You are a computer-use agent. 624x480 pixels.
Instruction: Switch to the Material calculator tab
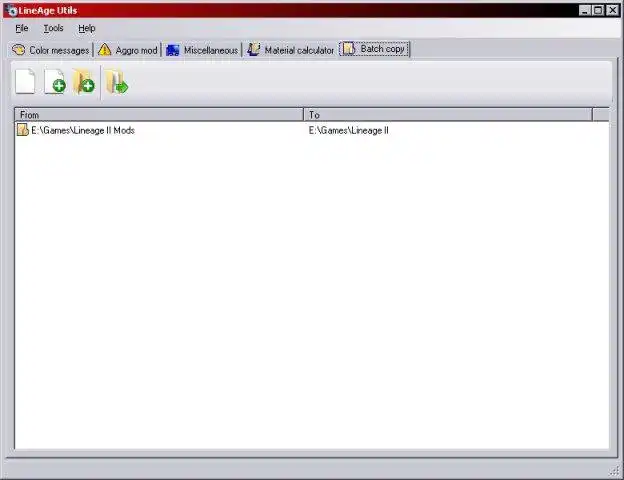[x=291, y=50]
